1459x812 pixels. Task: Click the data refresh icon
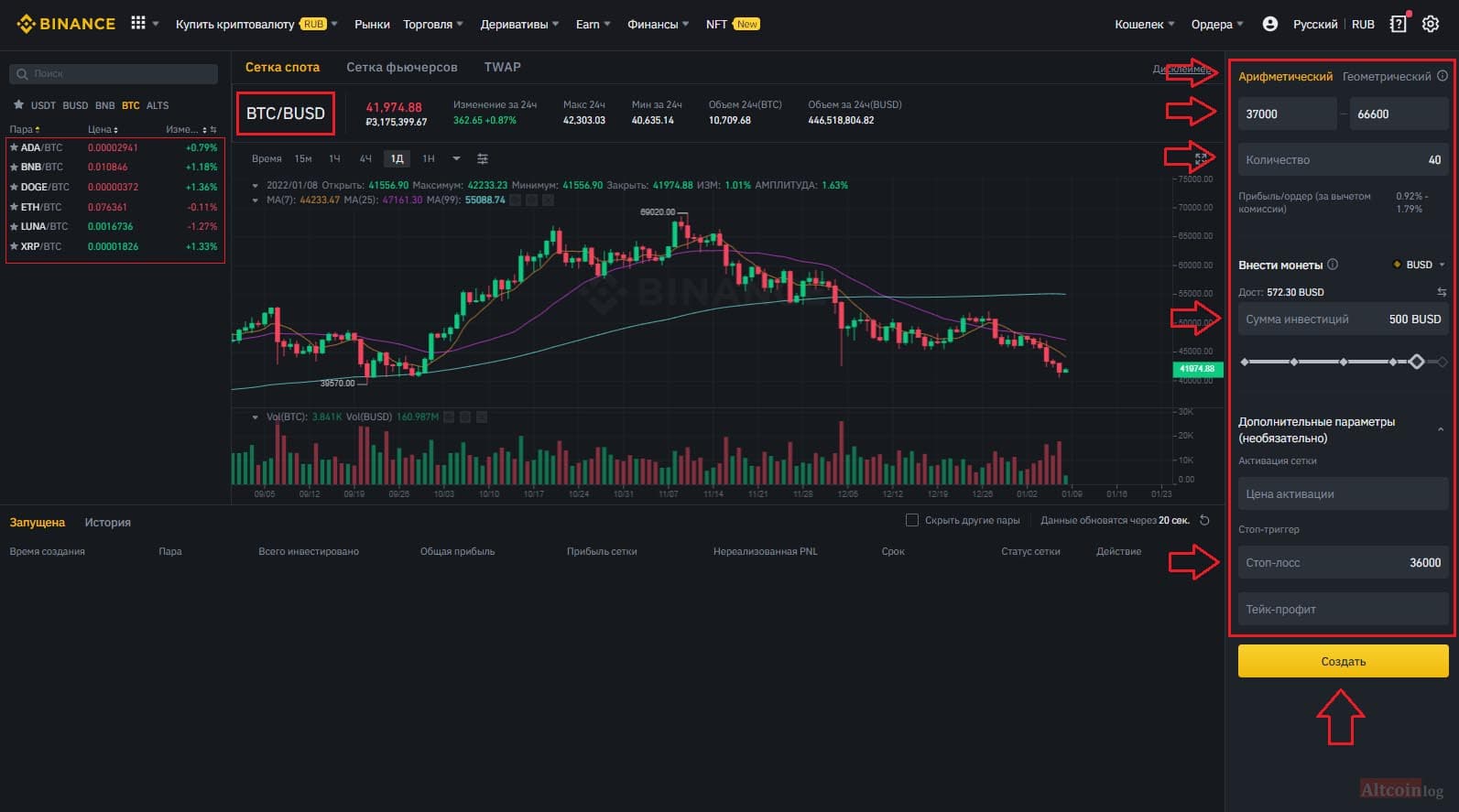click(x=1204, y=520)
